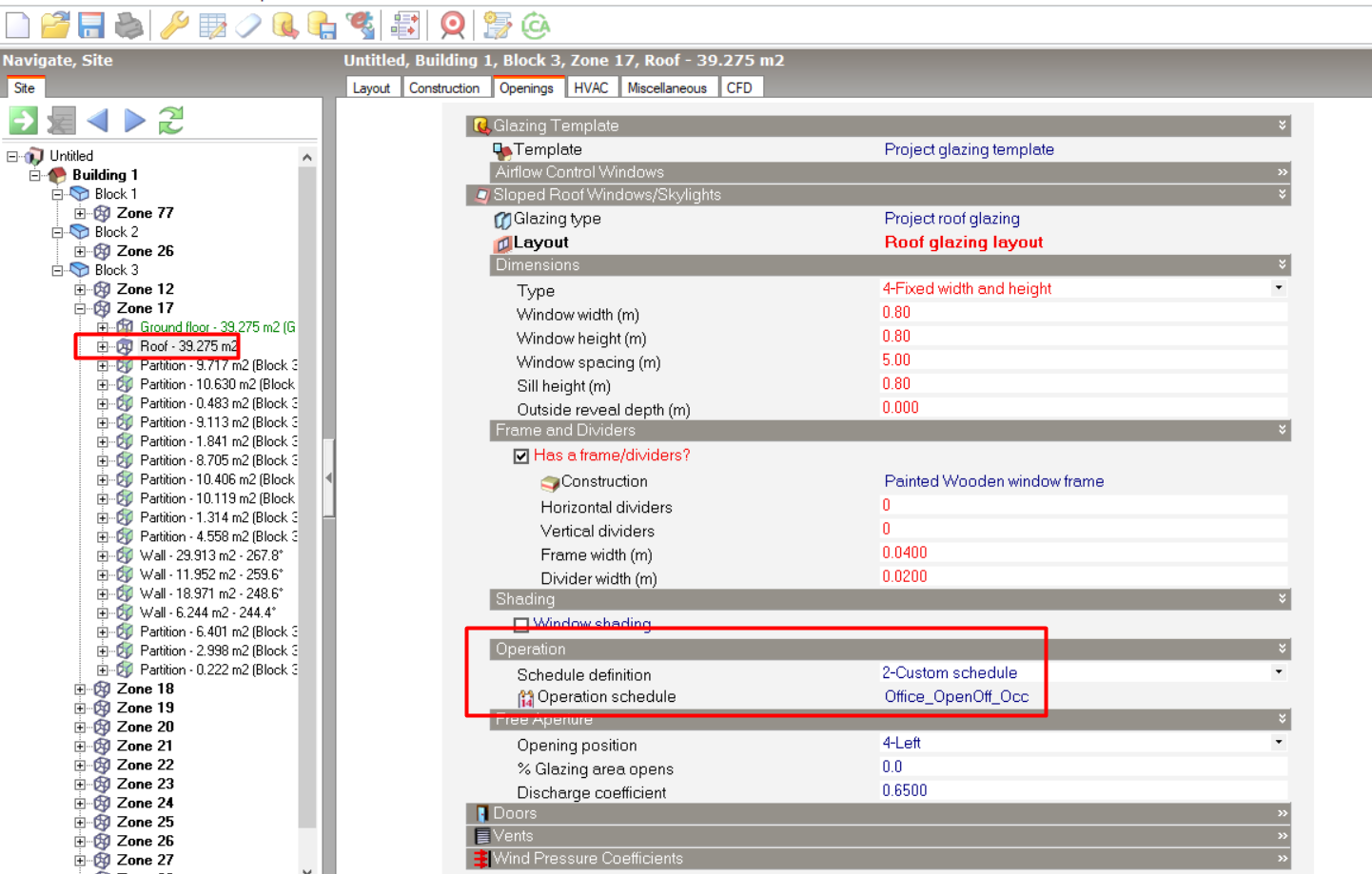Click the red 'e' export icon

click(x=360, y=26)
